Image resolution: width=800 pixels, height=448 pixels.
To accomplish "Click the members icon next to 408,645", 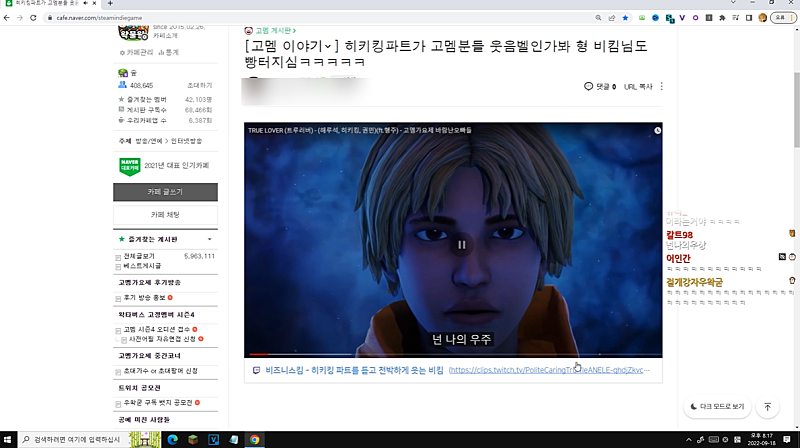I will (x=122, y=85).
